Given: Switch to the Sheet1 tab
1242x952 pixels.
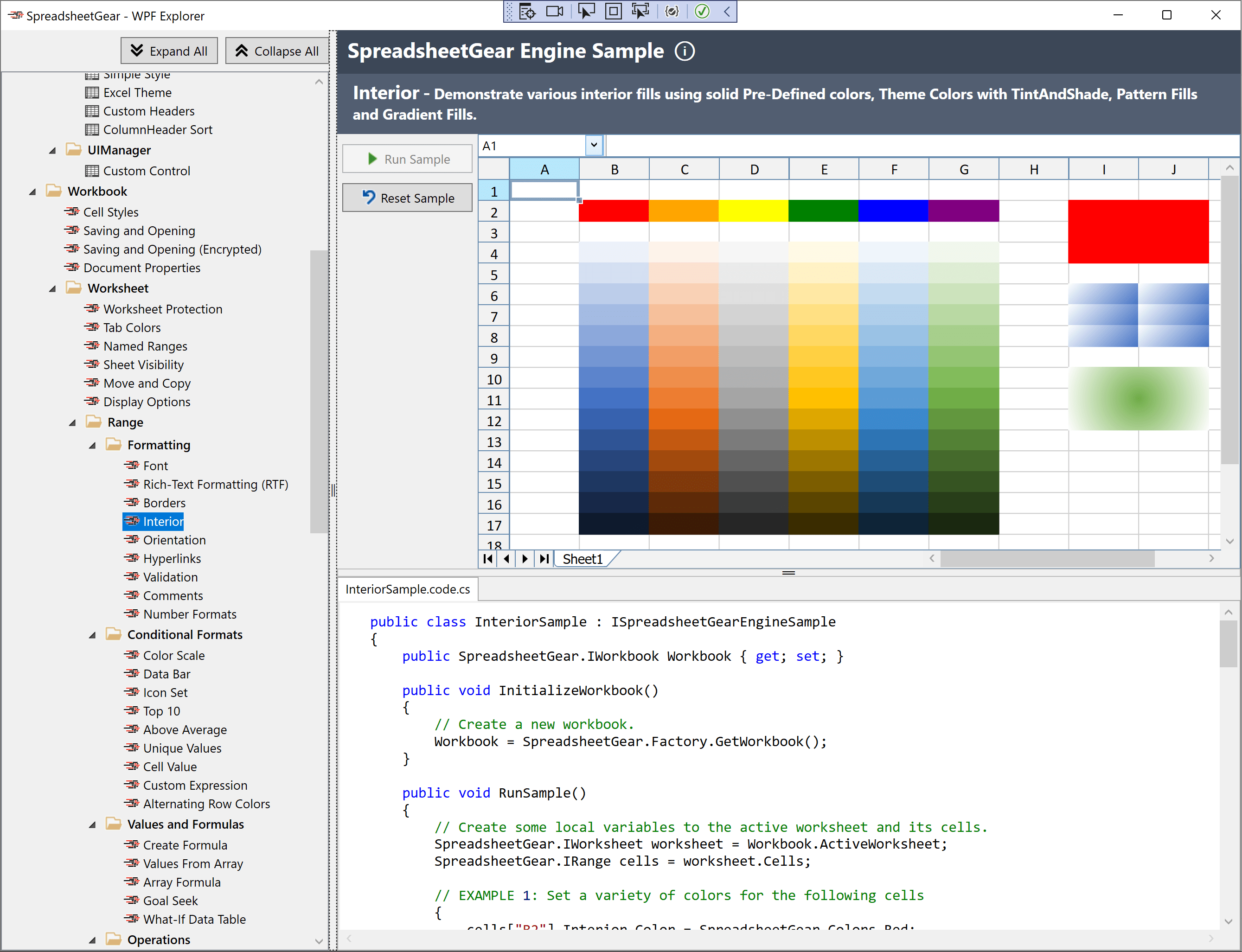Looking at the screenshot, I should 583,559.
